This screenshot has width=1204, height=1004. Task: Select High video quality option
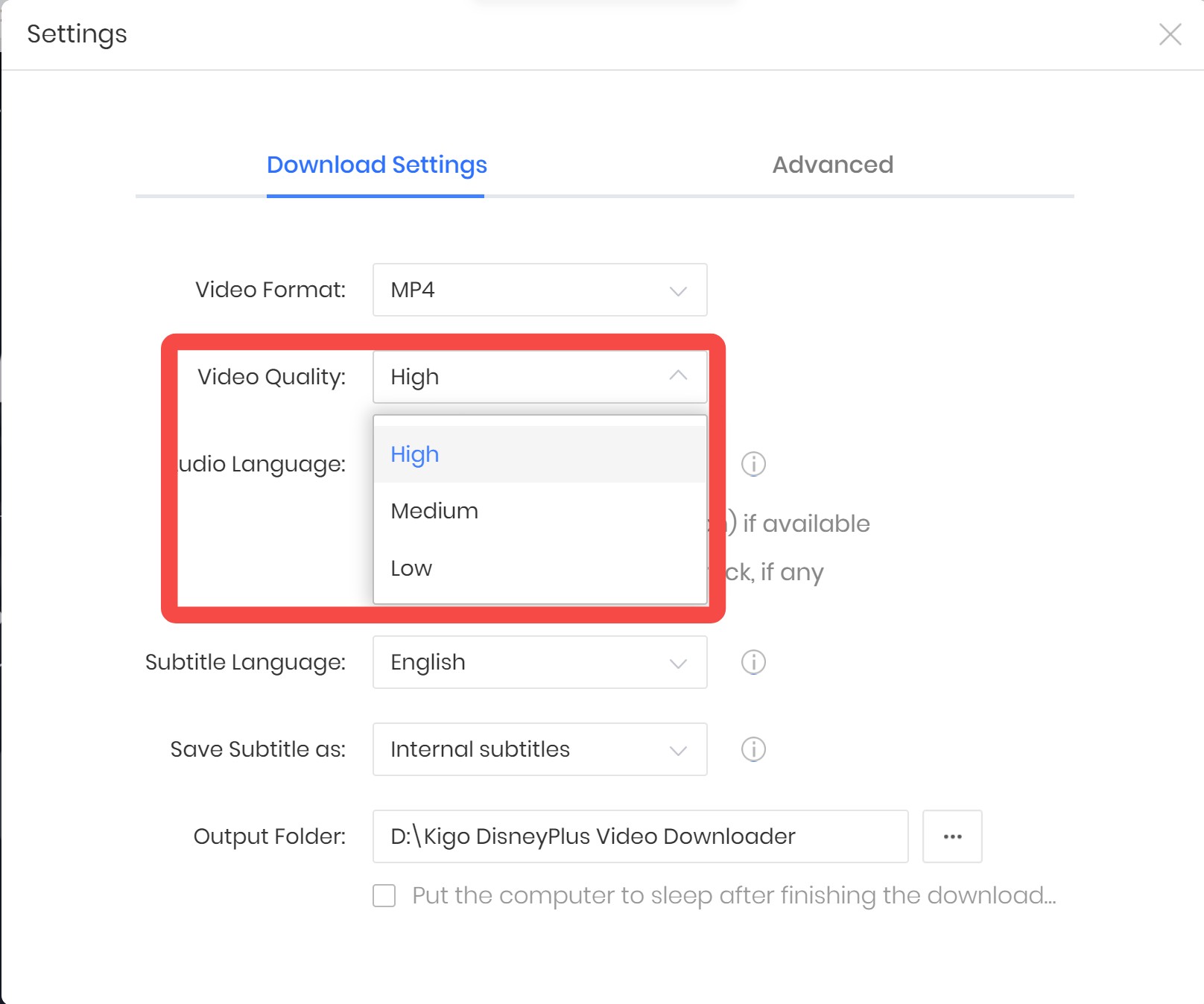pos(539,454)
